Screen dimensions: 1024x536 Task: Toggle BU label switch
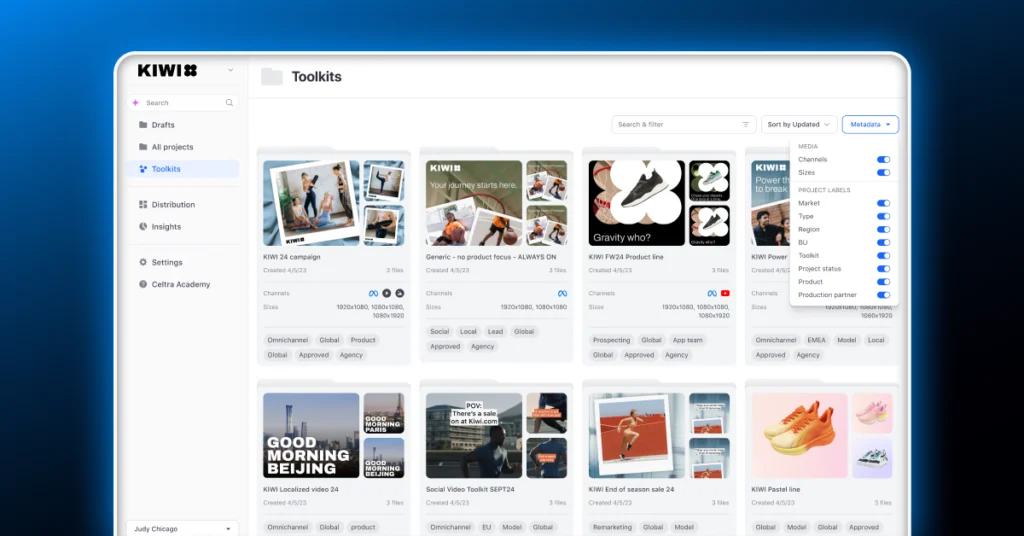pos(883,242)
